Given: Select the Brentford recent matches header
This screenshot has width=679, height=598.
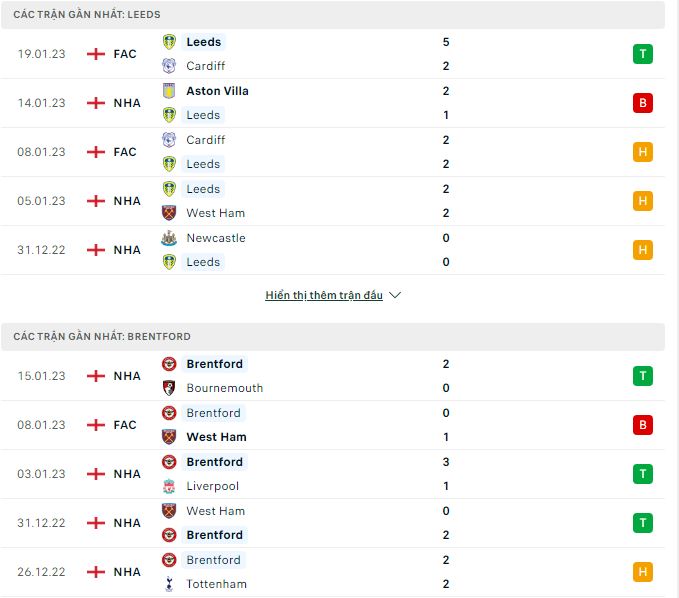Looking at the screenshot, I should click(333, 336).
